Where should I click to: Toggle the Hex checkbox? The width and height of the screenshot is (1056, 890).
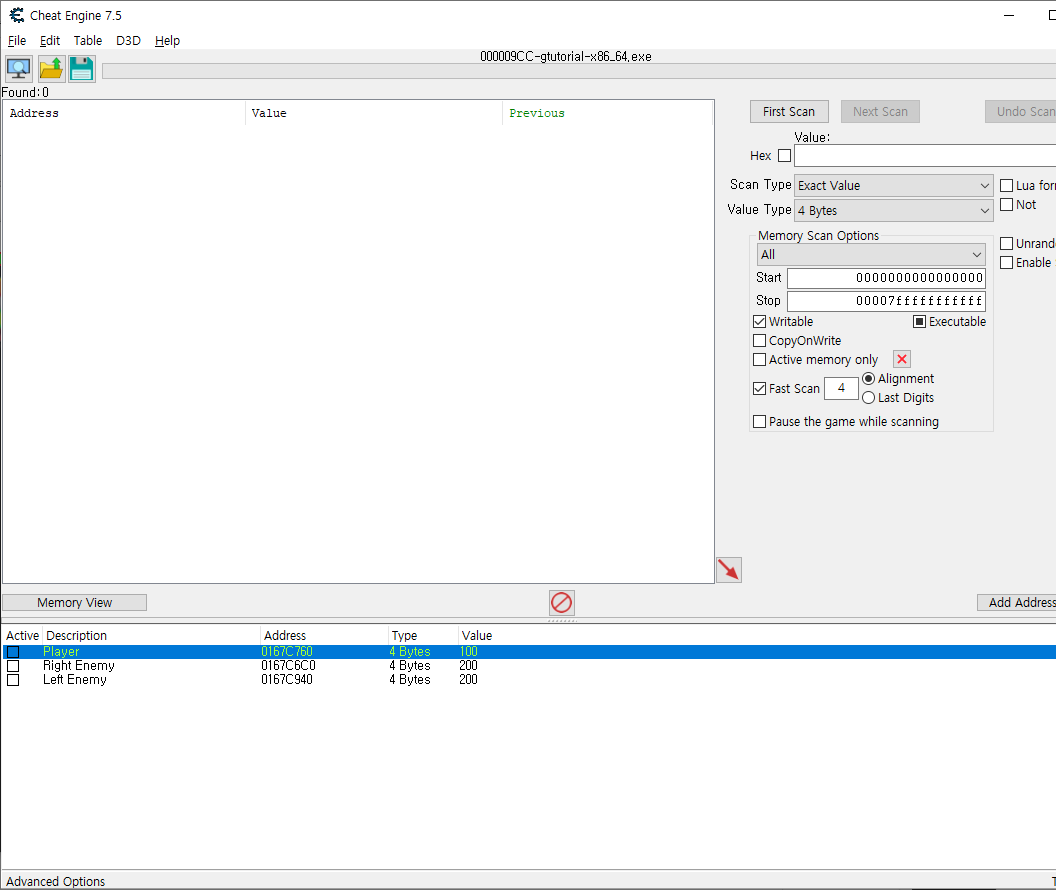point(784,156)
